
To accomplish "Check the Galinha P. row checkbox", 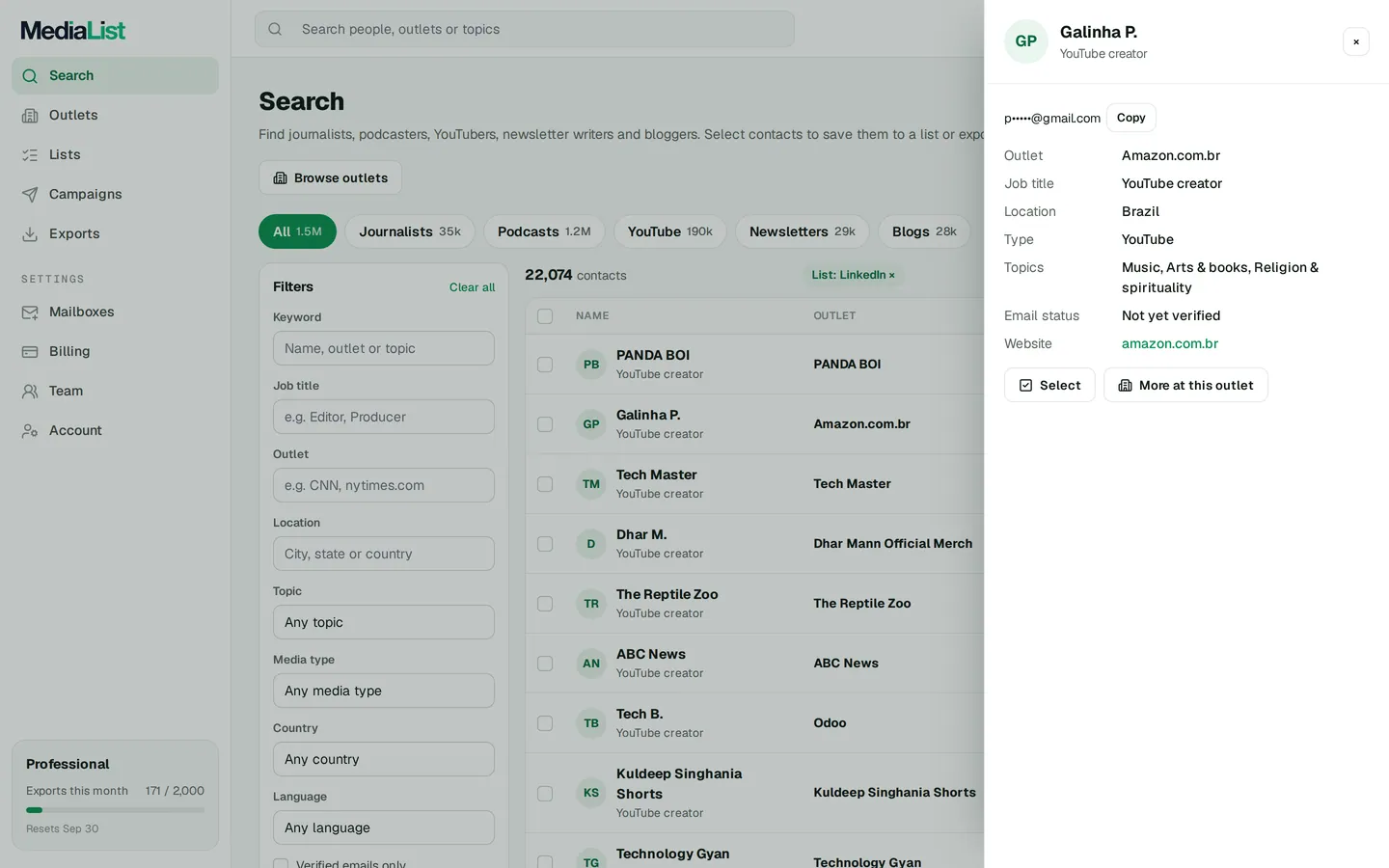I will pyautogui.click(x=545, y=424).
